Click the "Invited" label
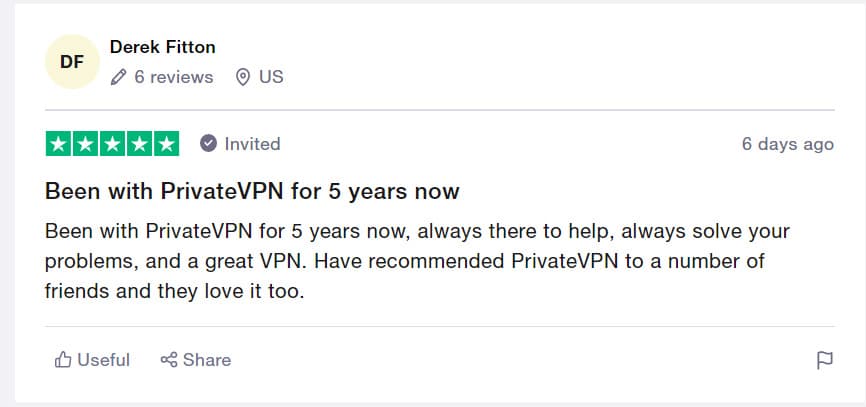Viewport: 866px width, 407px height. point(252,144)
